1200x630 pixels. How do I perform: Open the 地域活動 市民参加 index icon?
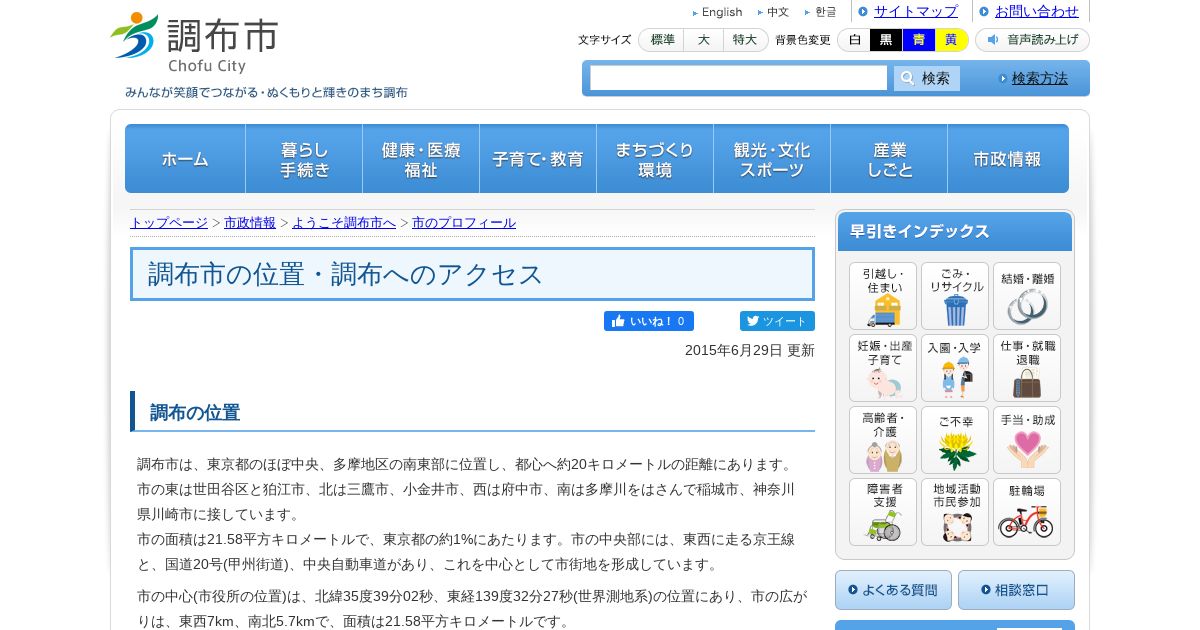955,512
